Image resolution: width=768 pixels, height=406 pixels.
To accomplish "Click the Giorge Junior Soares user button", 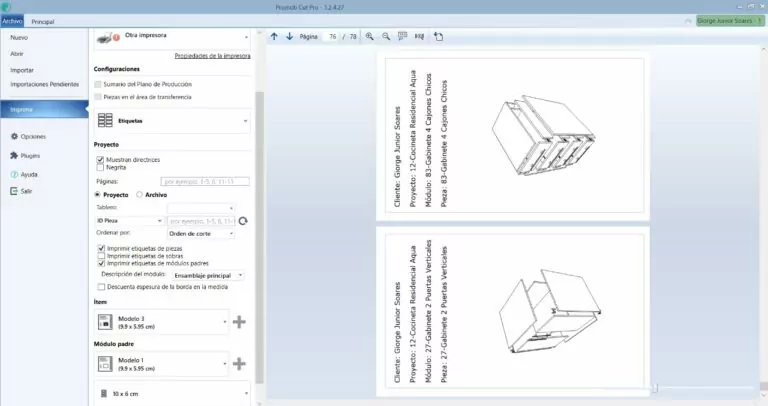I will coord(730,21).
